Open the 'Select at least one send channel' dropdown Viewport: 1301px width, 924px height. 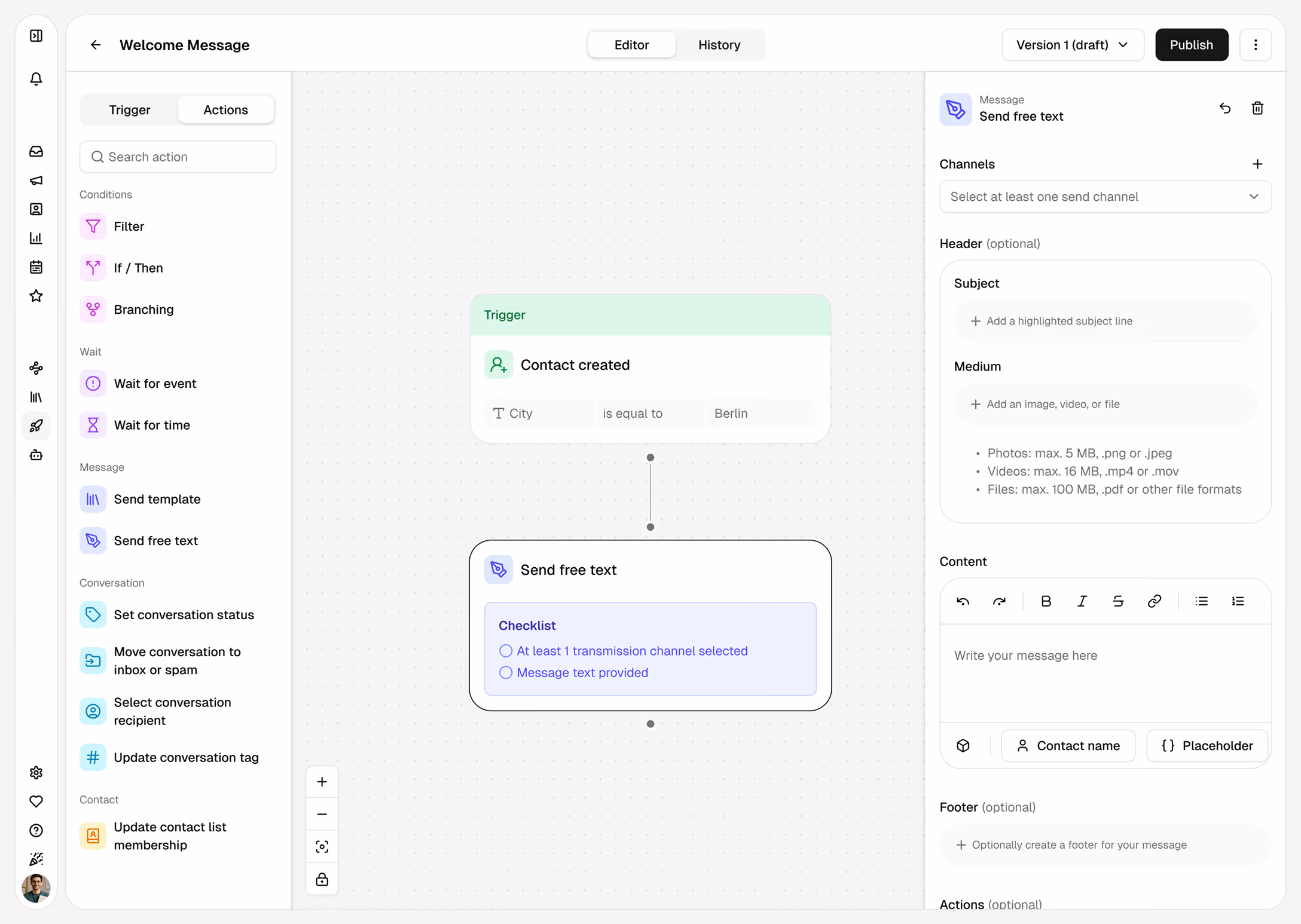pos(1105,197)
